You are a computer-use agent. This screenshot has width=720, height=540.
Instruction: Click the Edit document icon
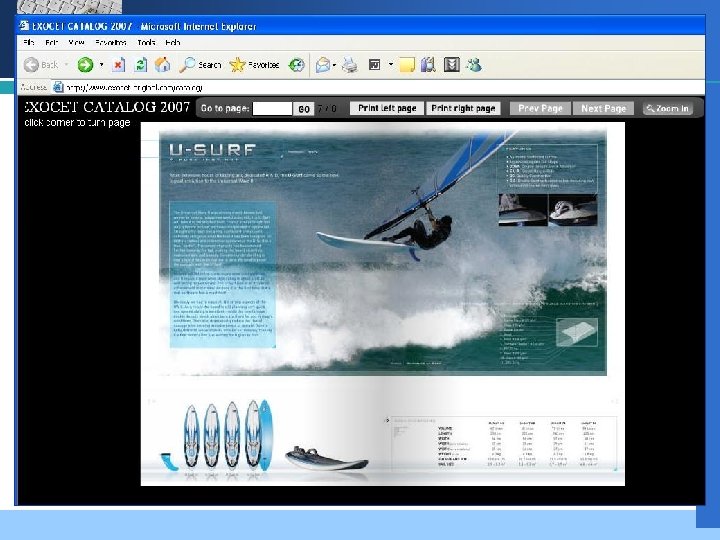point(374,65)
